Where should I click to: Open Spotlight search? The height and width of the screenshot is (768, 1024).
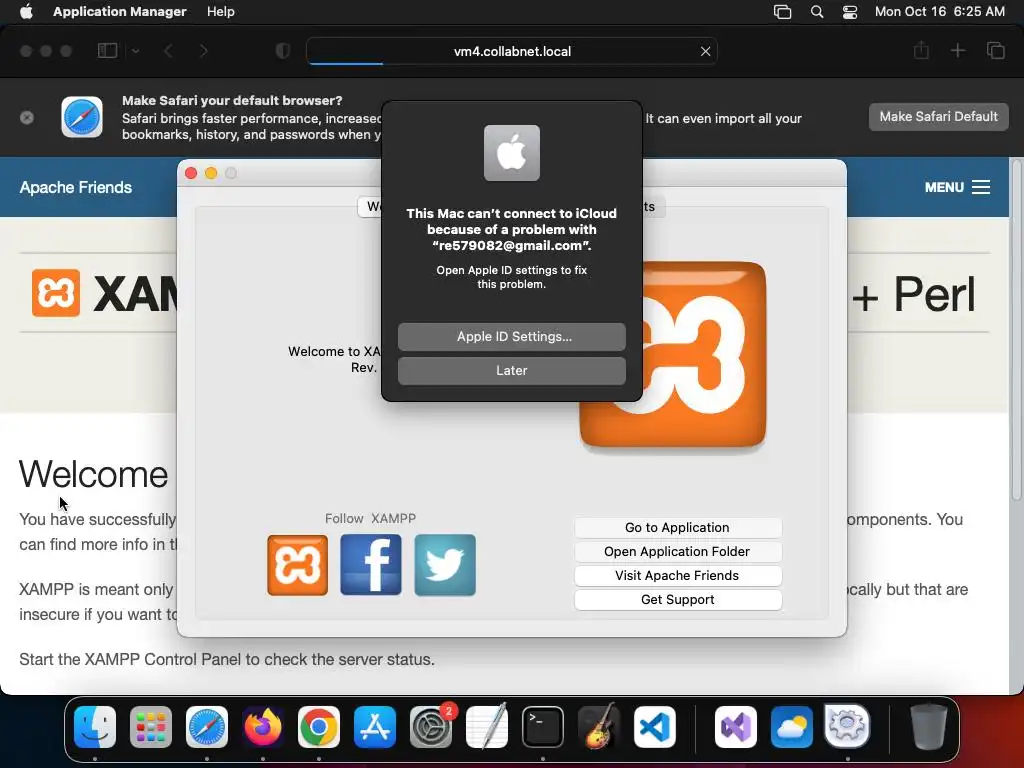(x=816, y=12)
